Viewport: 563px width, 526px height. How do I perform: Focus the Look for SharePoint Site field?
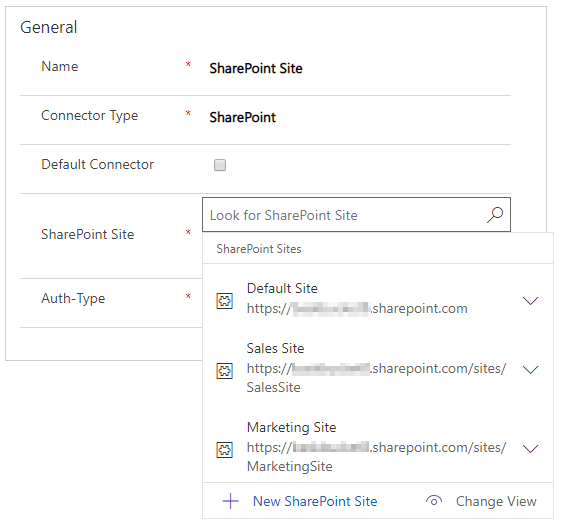point(356,215)
